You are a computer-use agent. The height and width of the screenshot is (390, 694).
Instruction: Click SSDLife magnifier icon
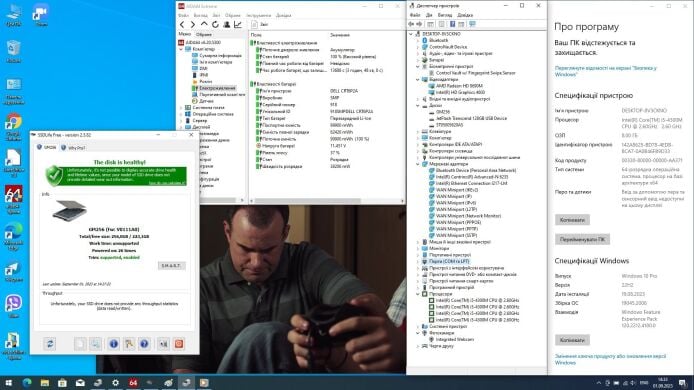[x=95, y=344]
